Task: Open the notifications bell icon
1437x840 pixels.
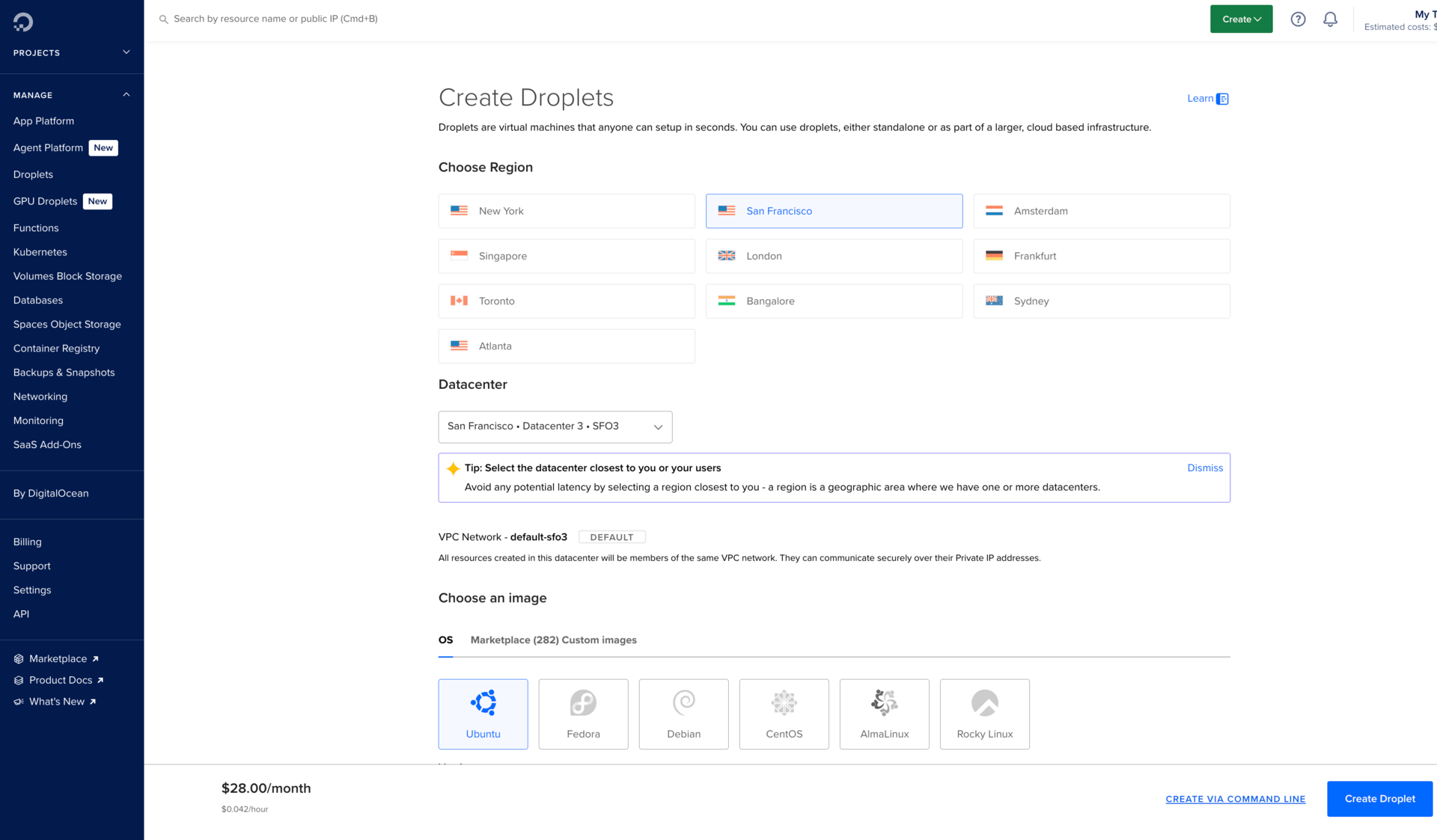Action: (1330, 19)
